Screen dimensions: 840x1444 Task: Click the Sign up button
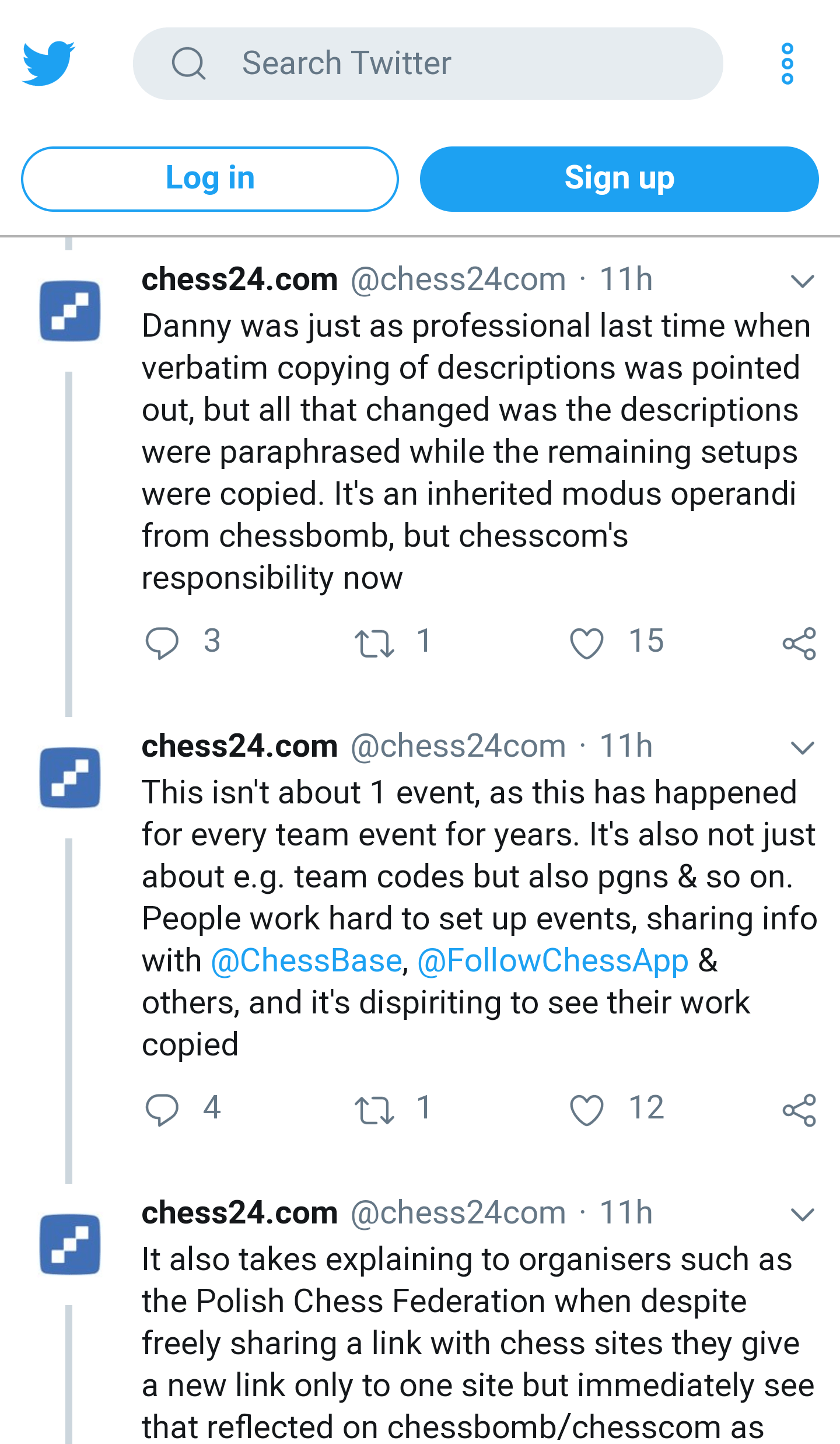click(x=619, y=178)
